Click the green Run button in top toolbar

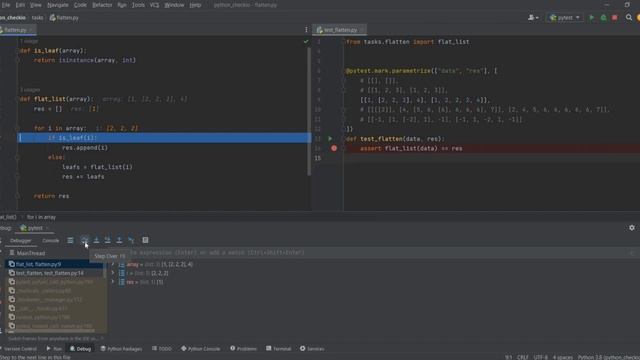click(x=591, y=18)
